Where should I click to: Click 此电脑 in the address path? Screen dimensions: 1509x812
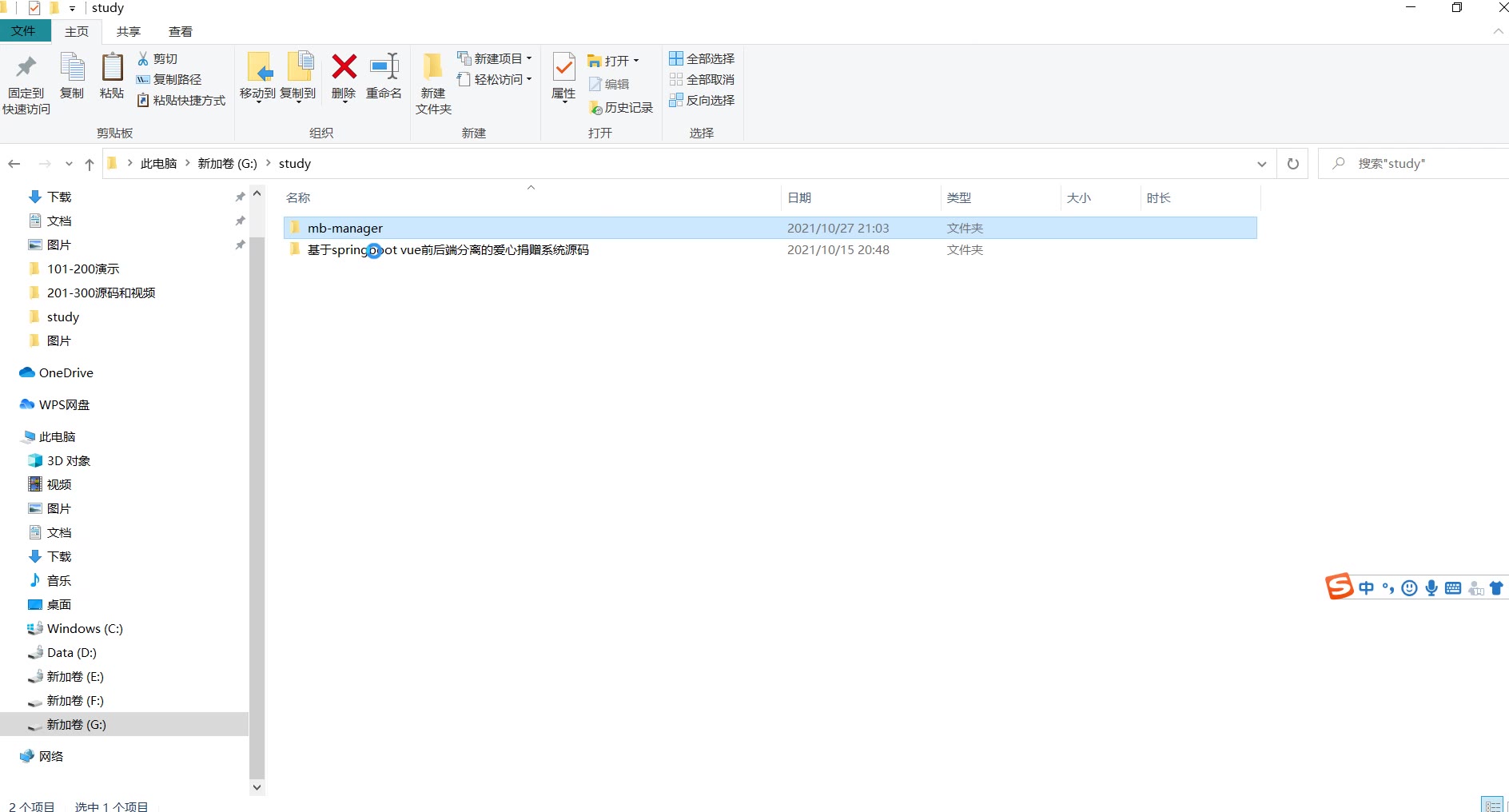click(x=158, y=163)
